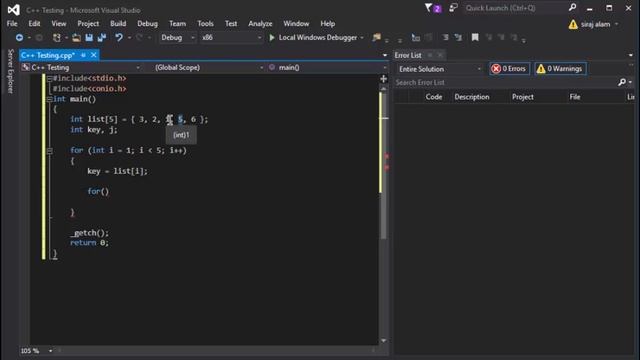Viewport: 640px width, 360px height.
Task: Sort by the File column header
Action: pos(575,97)
